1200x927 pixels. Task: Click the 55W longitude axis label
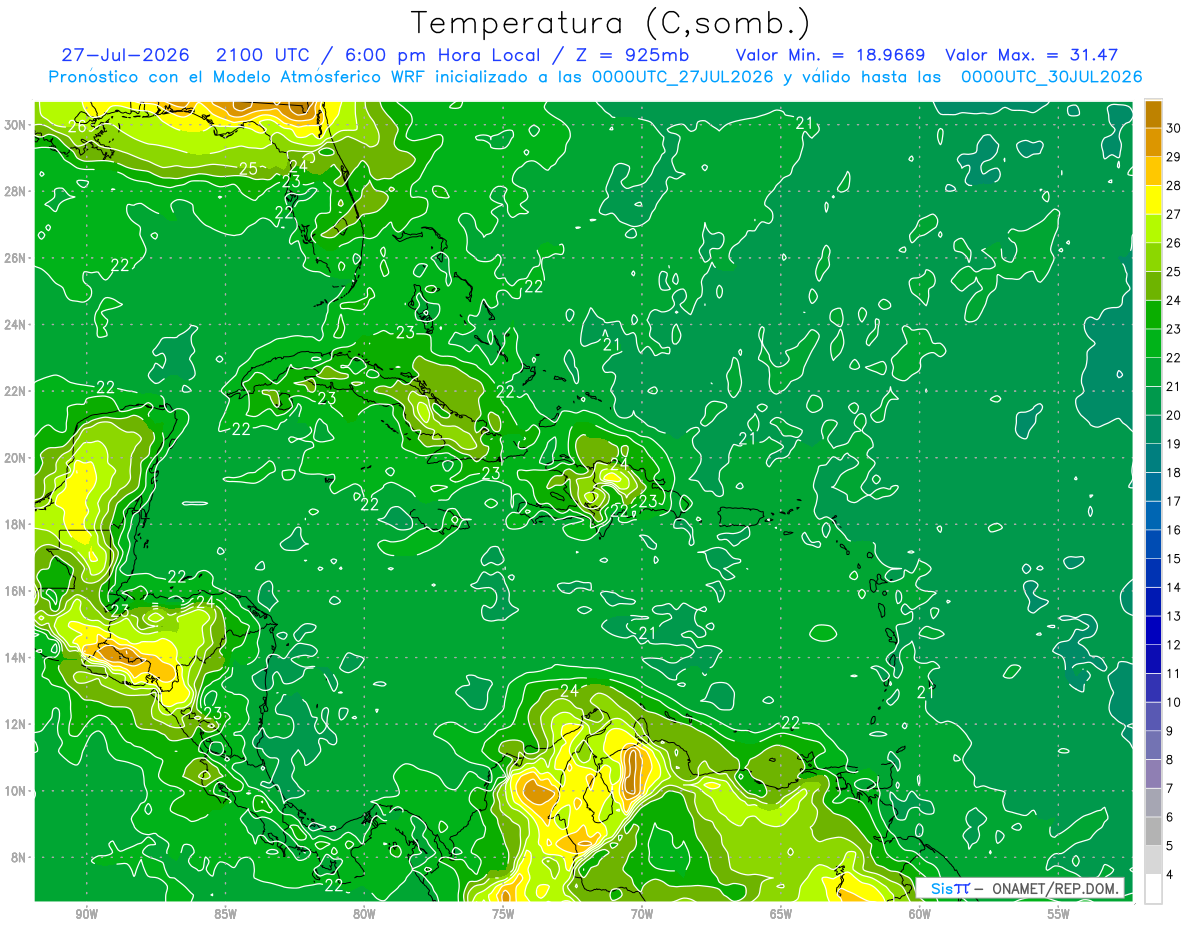click(x=1059, y=914)
